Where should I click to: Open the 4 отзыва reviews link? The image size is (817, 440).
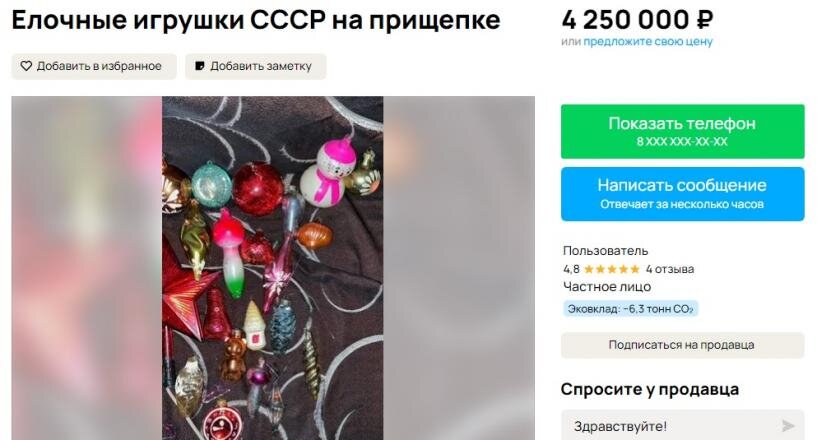670,269
